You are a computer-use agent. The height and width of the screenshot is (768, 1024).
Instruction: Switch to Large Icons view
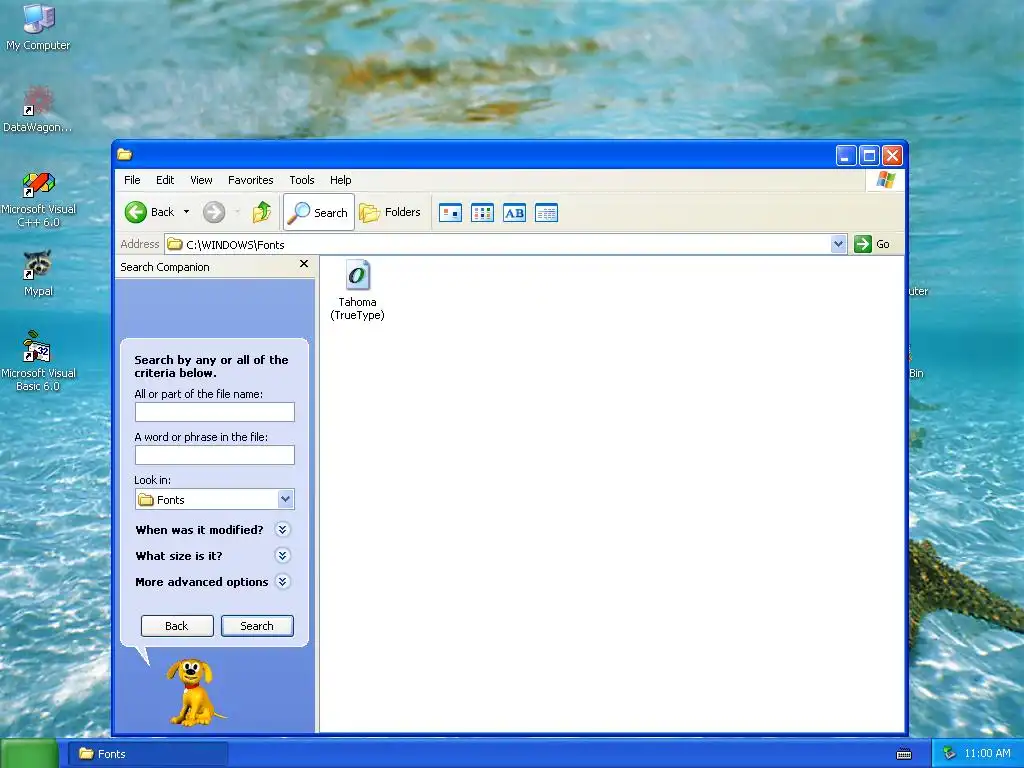tap(451, 213)
